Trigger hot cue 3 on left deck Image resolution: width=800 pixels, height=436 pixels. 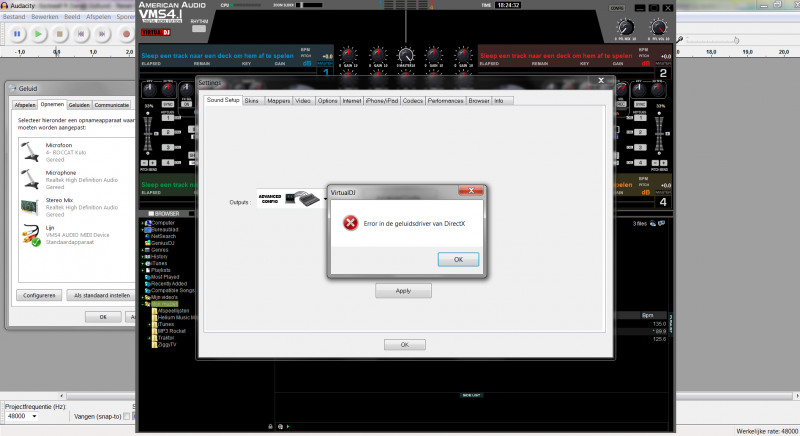[x=168, y=147]
